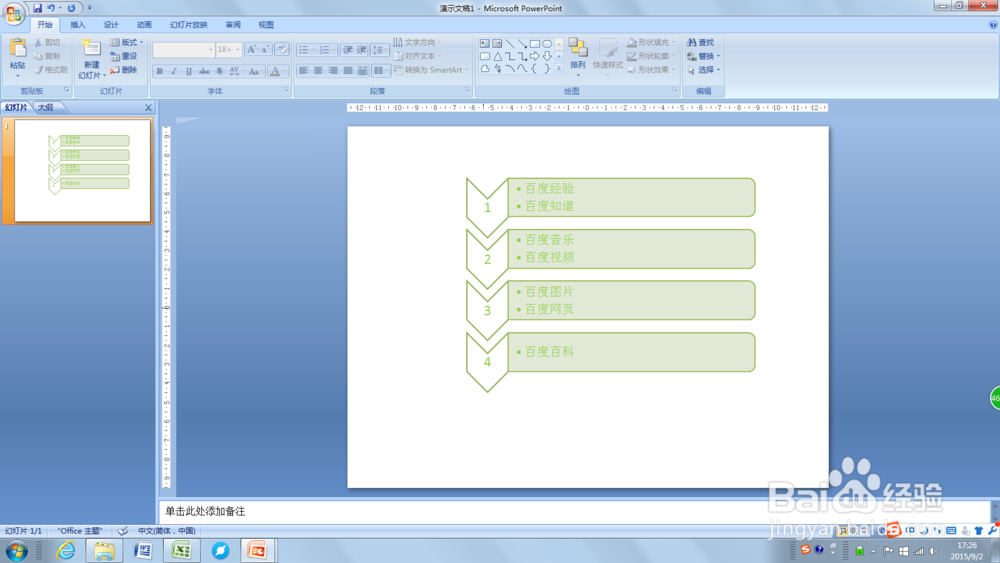The height and width of the screenshot is (563, 1000).
Task: Click the line spacing icon
Action: point(379,49)
